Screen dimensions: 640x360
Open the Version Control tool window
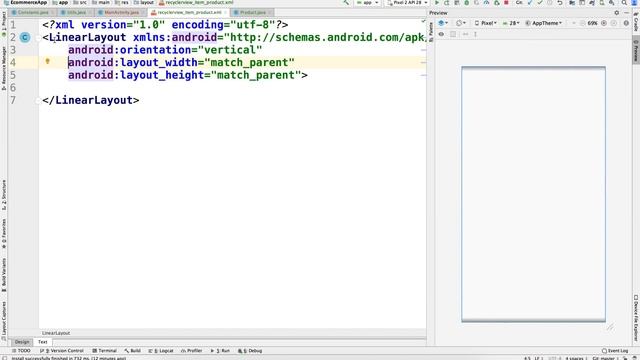tap(62, 351)
